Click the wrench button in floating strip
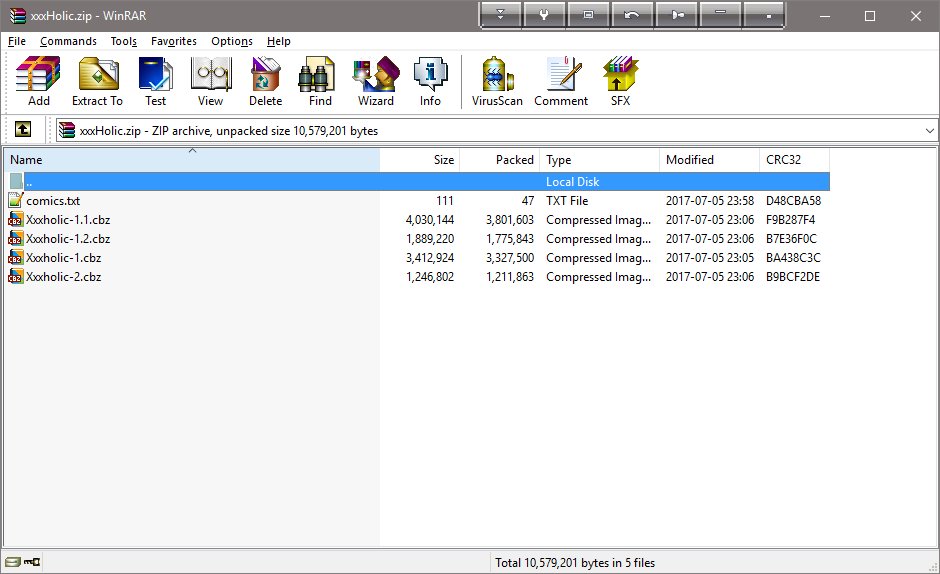This screenshot has height=574, width=940. tap(544, 15)
